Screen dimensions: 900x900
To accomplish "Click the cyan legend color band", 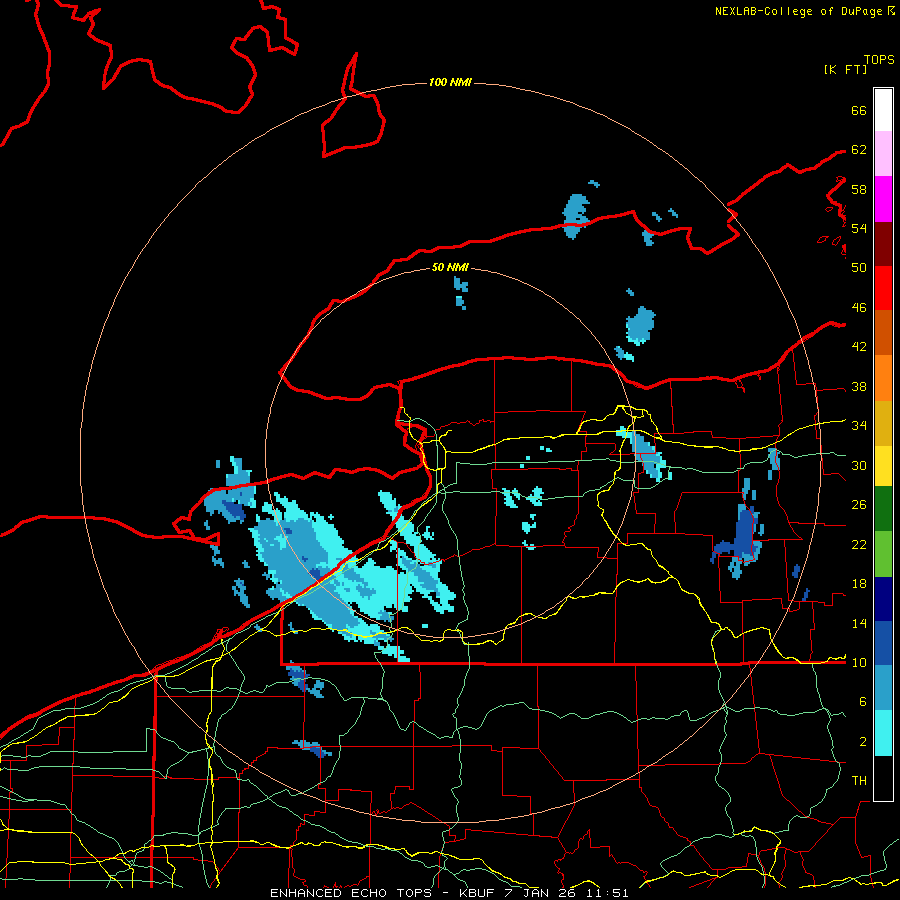I will (x=883, y=733).
